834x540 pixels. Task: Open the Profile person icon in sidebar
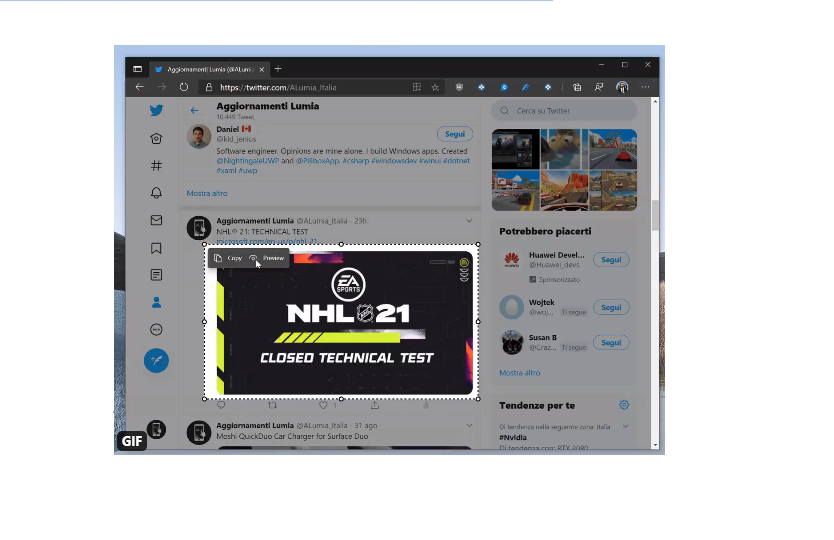(156, 303)
